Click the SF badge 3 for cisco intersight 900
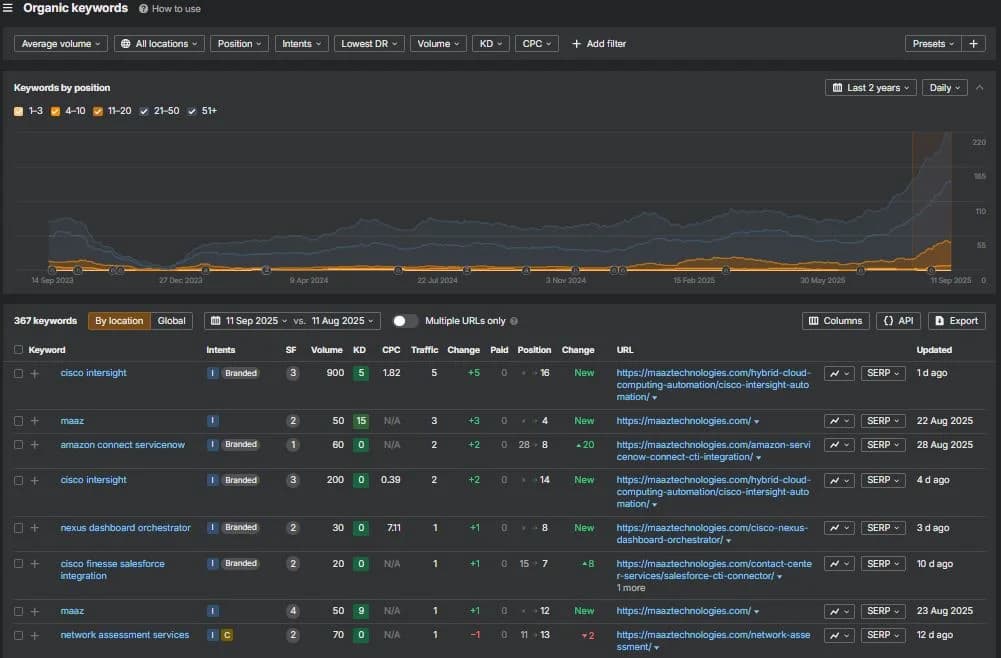The width and height of the screenshot is (1001, 658). [x=292, y=373]
